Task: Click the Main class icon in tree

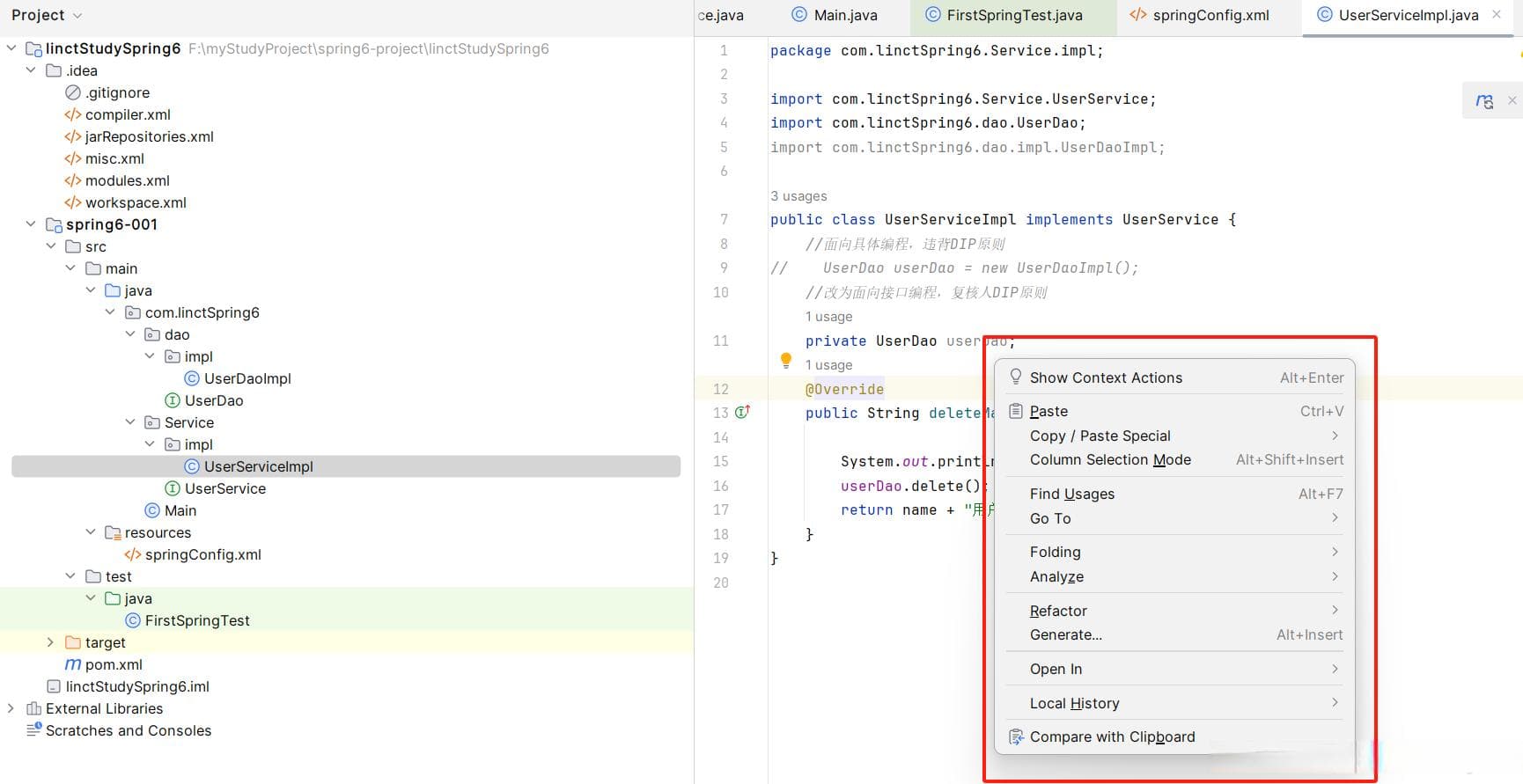Action: coord(152,510)
